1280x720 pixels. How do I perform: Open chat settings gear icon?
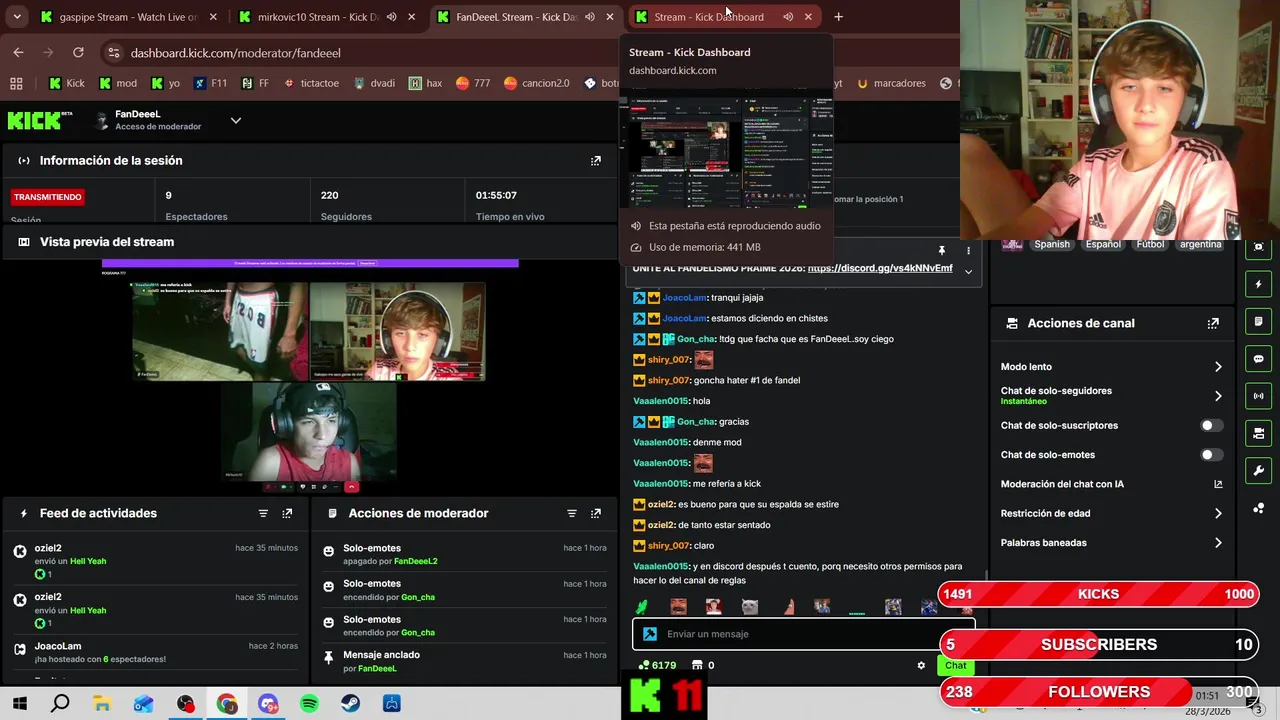pos(921,665)
